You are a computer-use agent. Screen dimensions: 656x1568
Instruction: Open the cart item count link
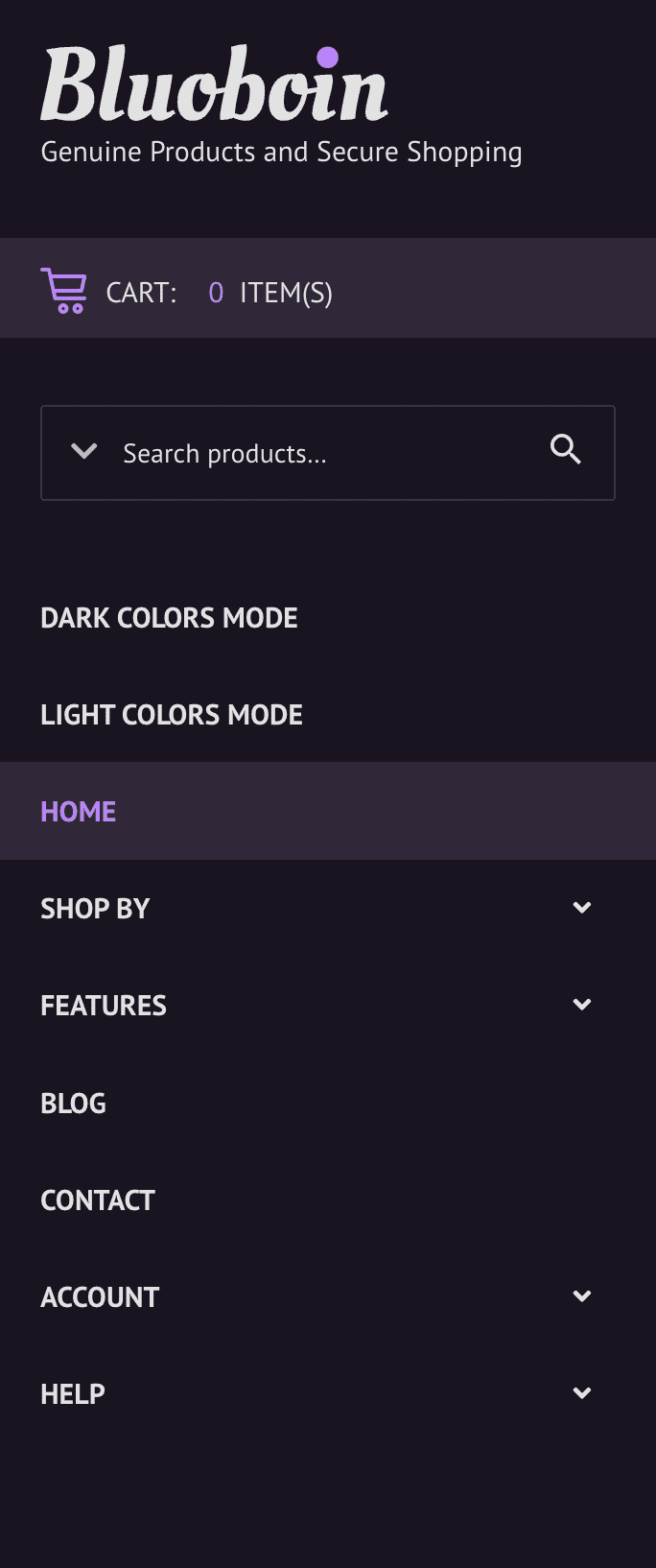269,293
